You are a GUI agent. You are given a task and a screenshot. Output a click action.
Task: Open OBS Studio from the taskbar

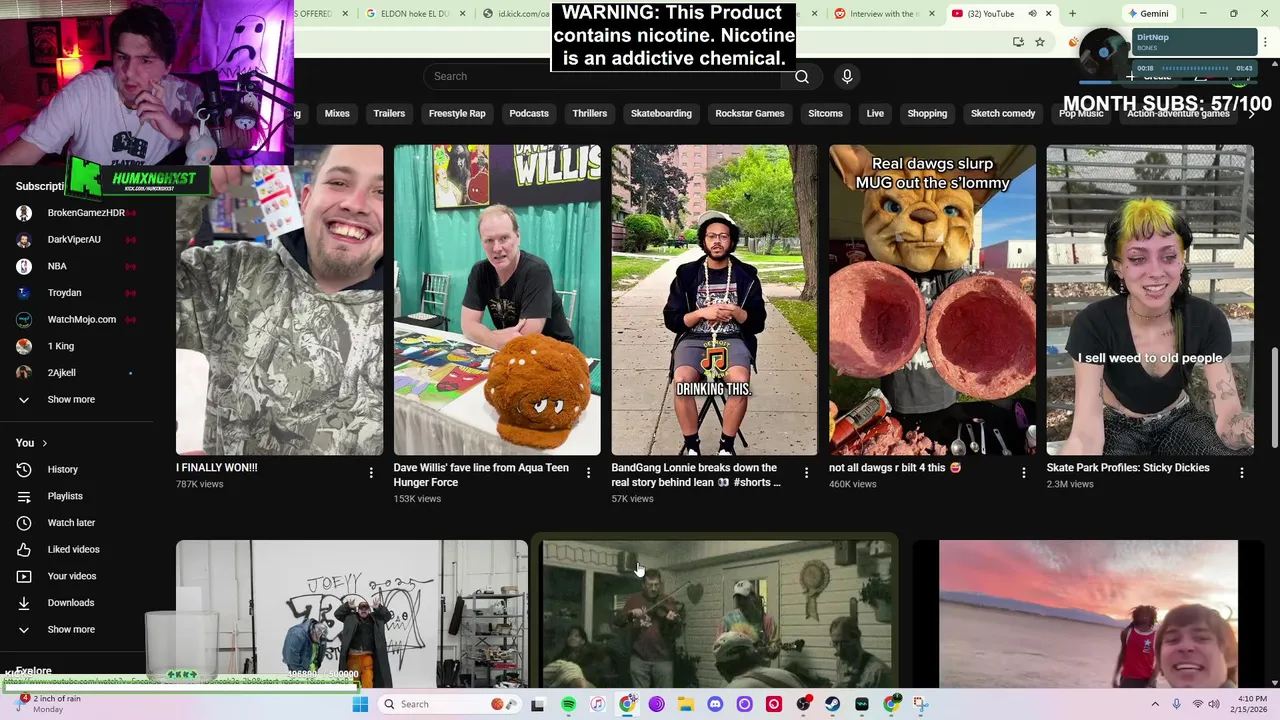tap(803, 704)
